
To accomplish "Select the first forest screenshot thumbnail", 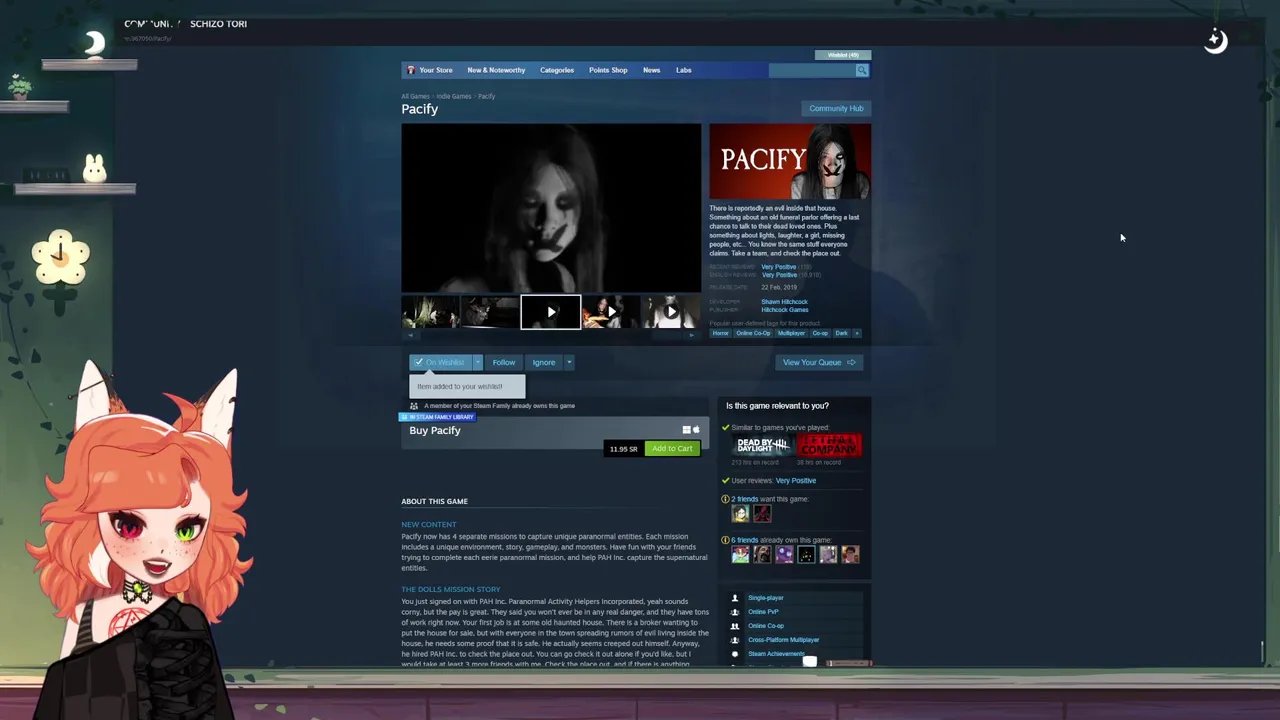I will point(430,312).
